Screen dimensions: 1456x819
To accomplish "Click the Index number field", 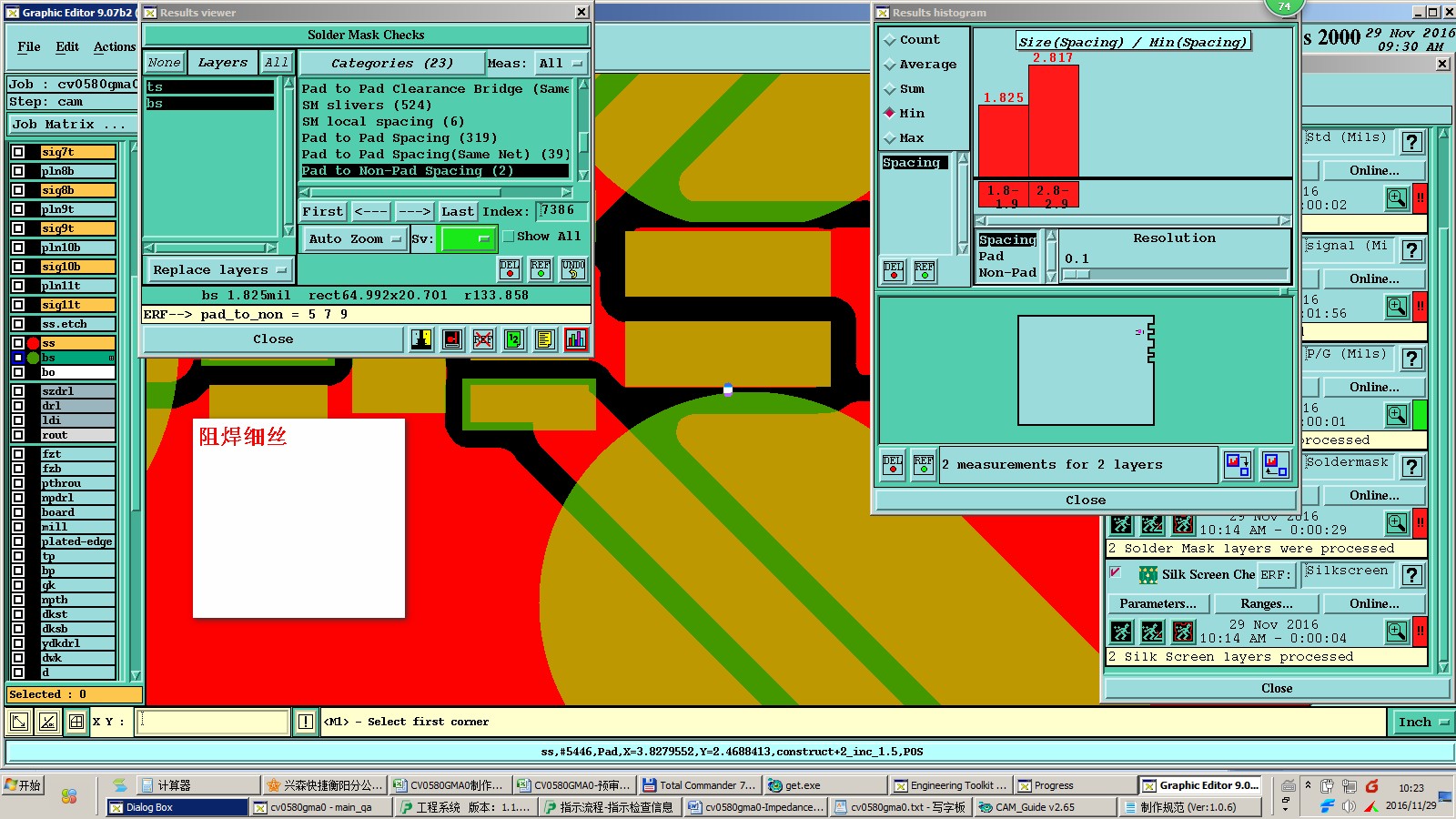I will (561, 211).
